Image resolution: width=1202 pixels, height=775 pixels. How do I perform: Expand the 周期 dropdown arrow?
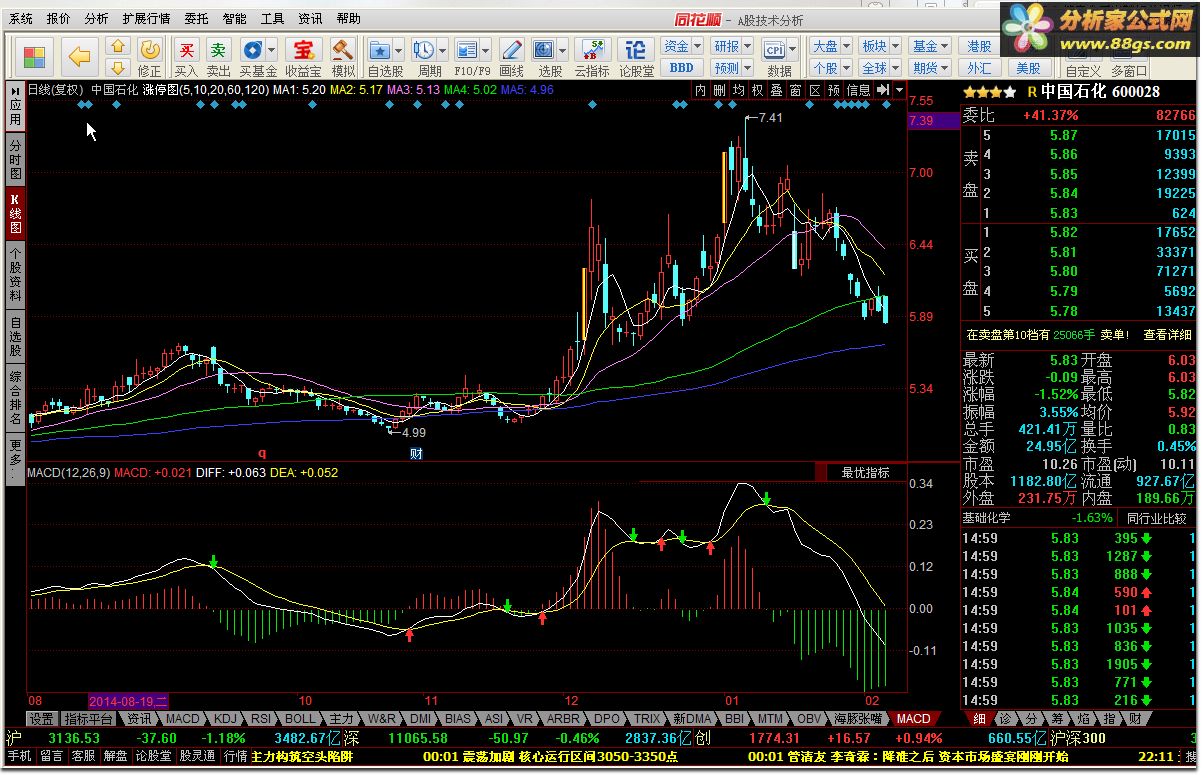pyautogui.click(x=443, y=50)
